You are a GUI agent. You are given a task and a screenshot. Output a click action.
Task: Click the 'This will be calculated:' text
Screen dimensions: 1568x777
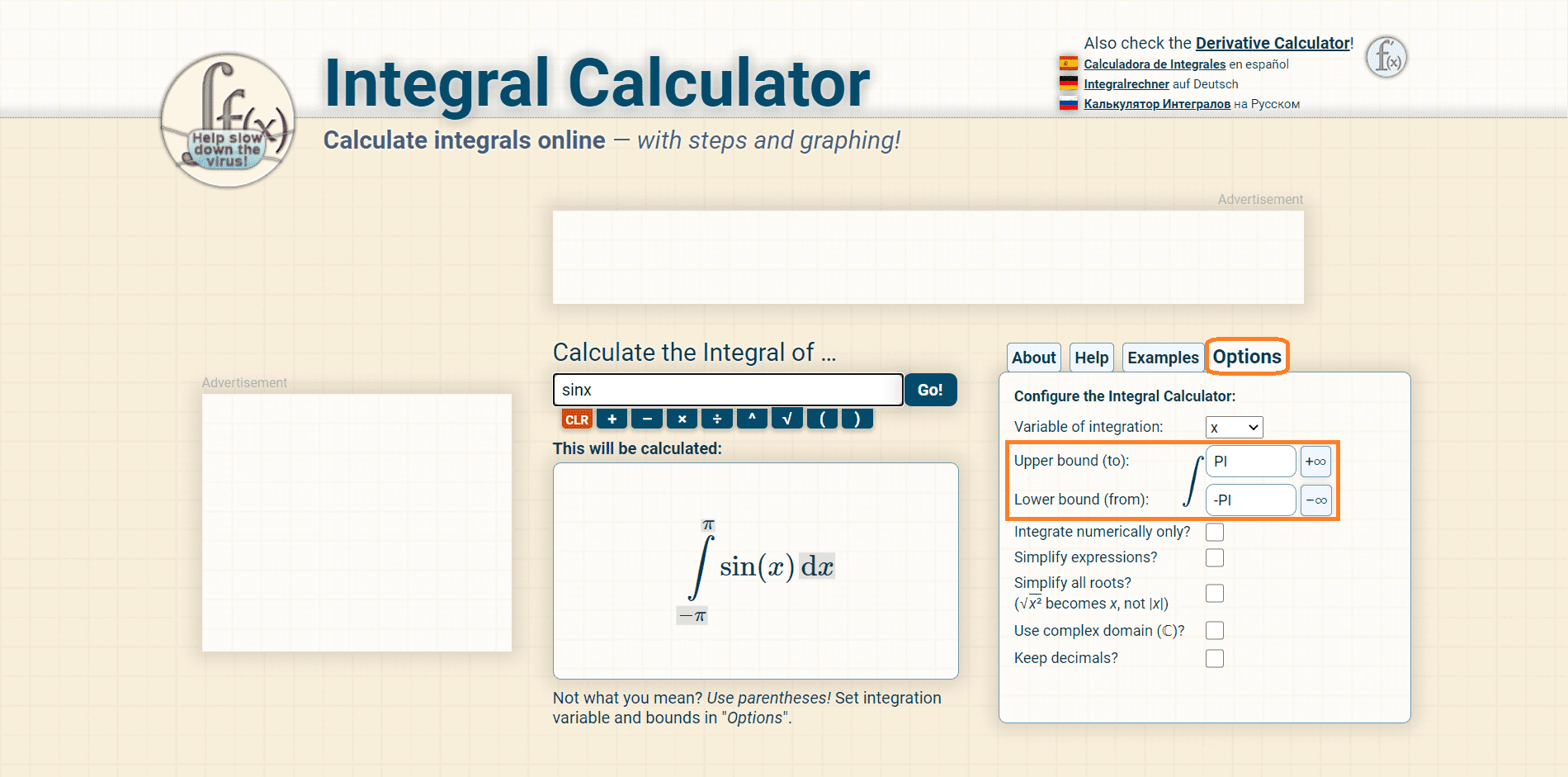tap(637, 448)
